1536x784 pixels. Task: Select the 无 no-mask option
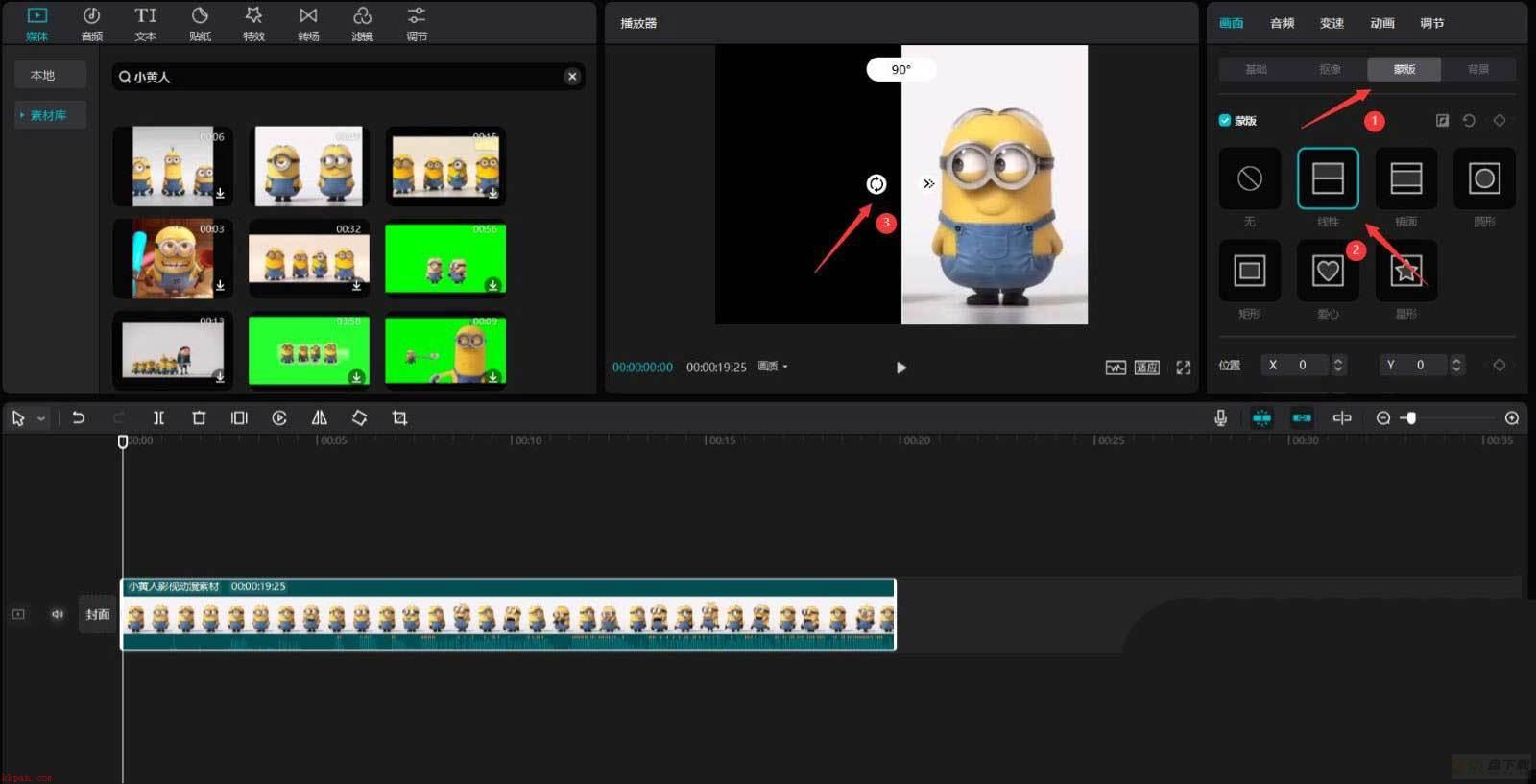click(1250, 178)
